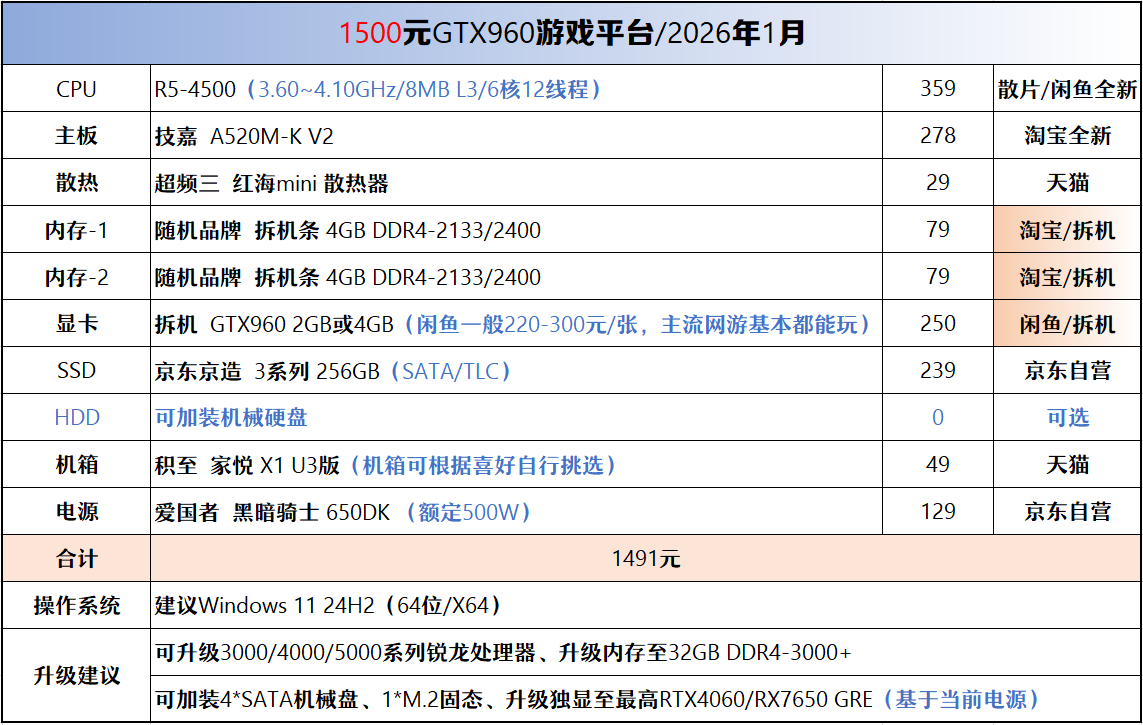Image resolution: width=1143 pixels, height=725 pixels.
Task: Click the HDD price 0
Action: (937, 417)
